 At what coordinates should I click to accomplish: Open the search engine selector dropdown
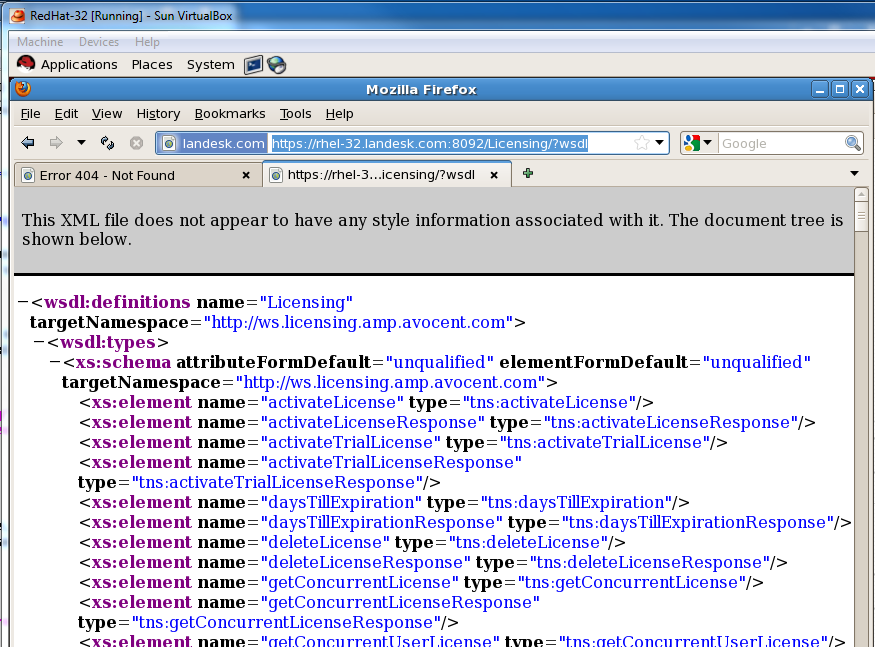697,143
